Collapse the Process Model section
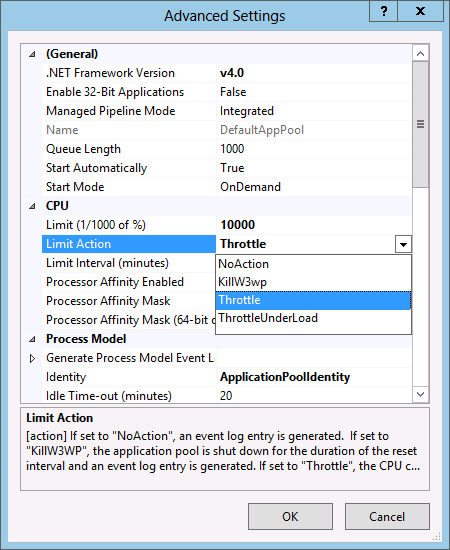450x550 pixels. coord(32,339)
